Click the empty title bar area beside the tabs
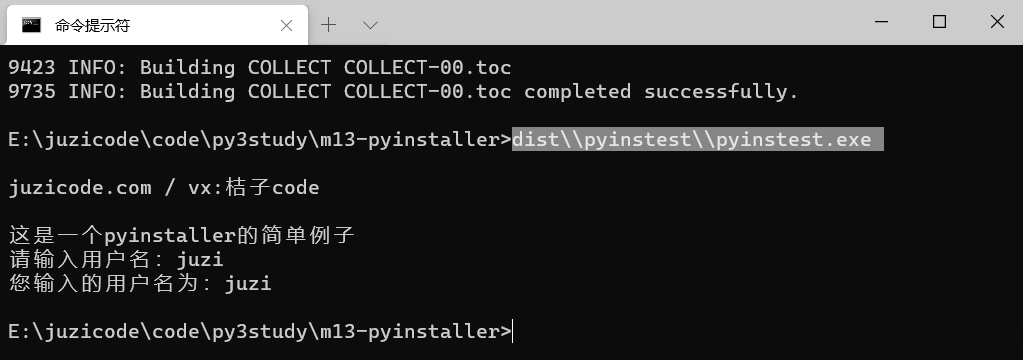1023x360 pixels. tap(613, 22)
